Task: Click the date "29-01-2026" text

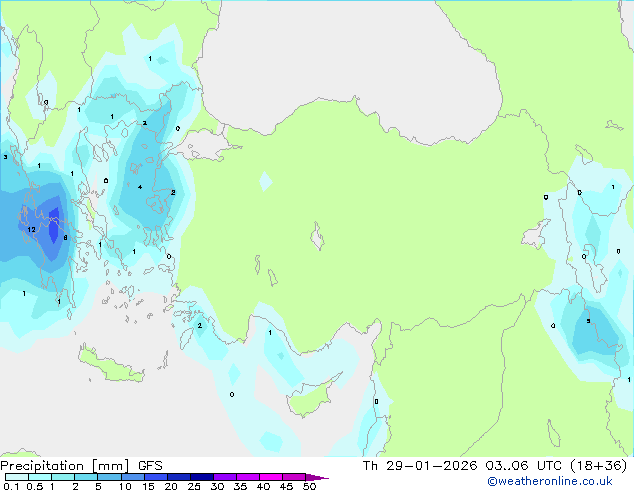Action: [431, 466]
